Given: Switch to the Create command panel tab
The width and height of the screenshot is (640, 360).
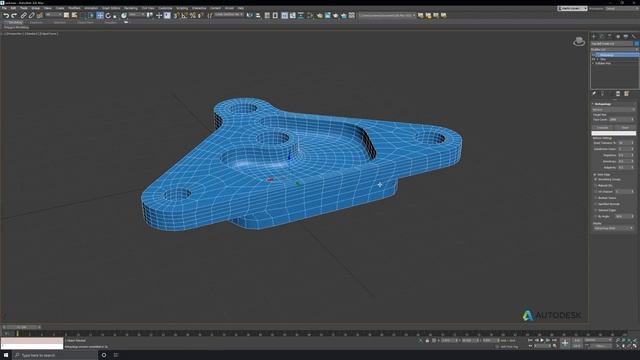Looking at the screenshot, I should click(593, 36).
